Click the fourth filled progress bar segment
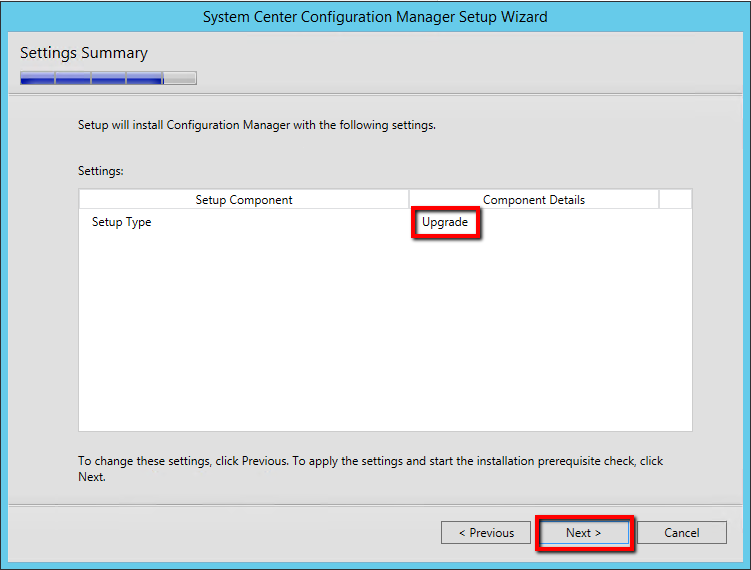 point(144,78)
